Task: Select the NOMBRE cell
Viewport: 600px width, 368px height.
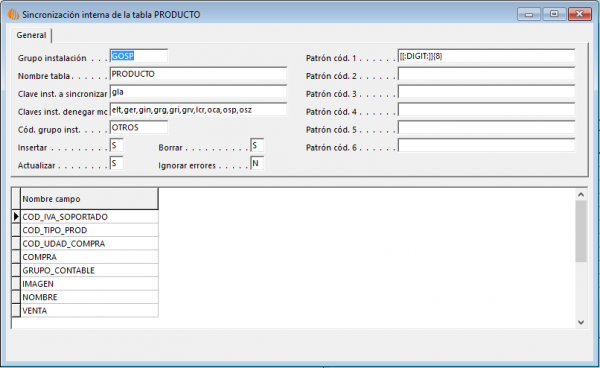Action: point(89,297)
